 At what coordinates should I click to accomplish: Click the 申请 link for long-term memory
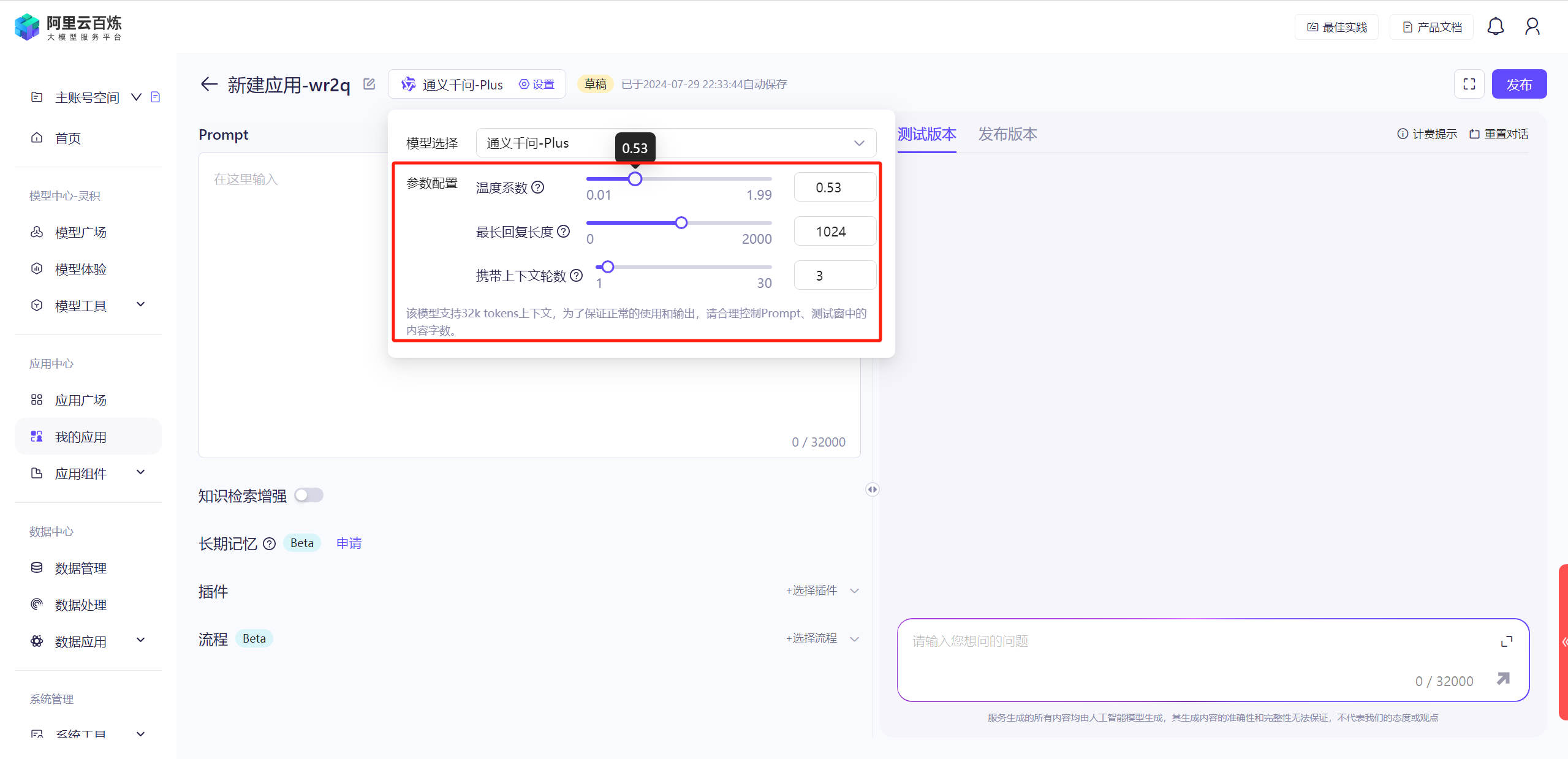[x=349, y=543]
